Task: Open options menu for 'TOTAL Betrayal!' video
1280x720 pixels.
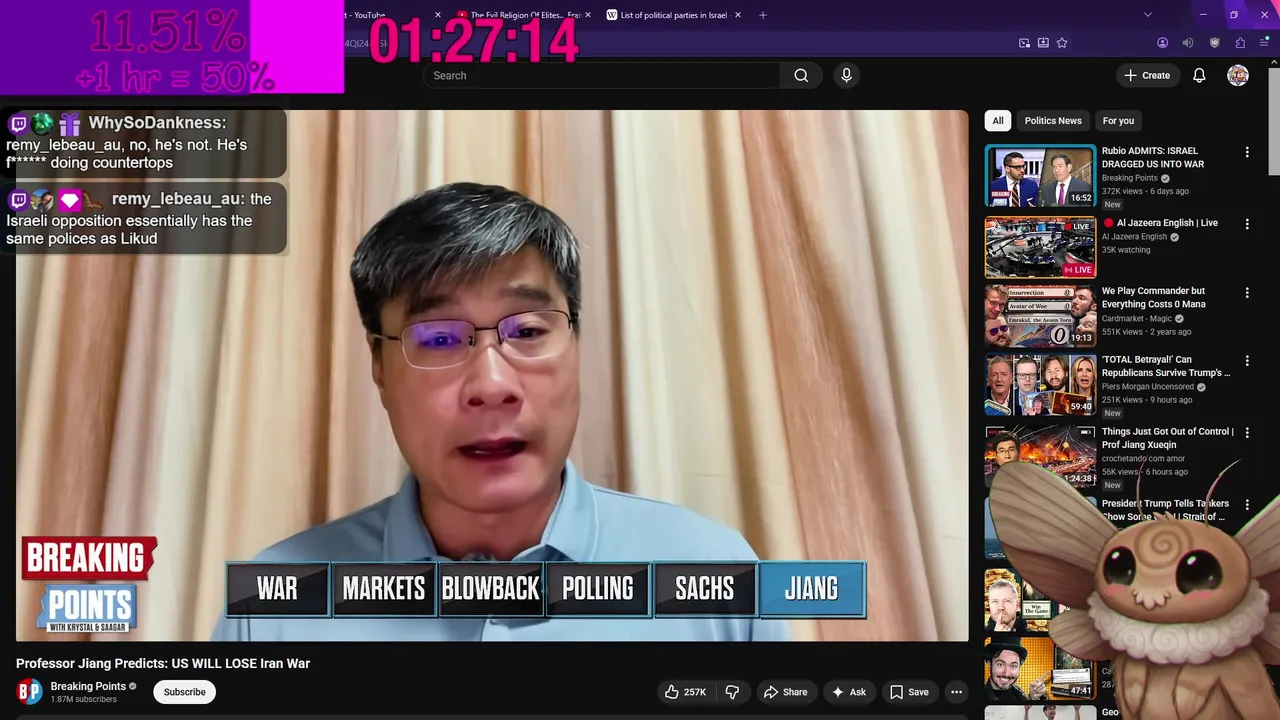Action: [1247, 361]
